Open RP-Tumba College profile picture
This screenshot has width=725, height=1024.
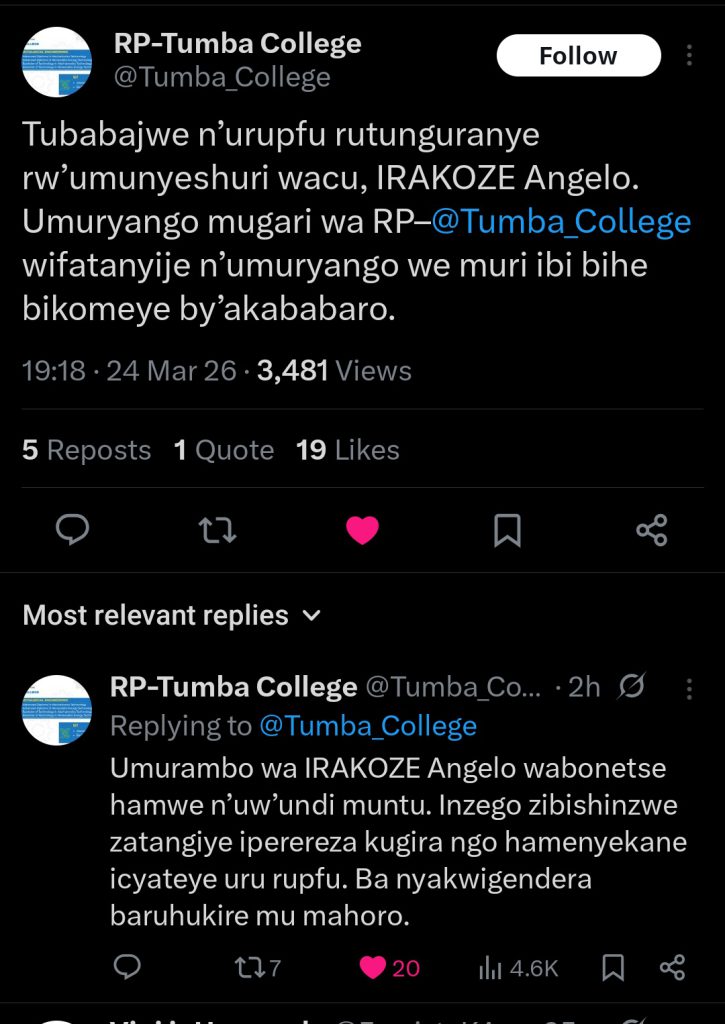pos(57,62)
